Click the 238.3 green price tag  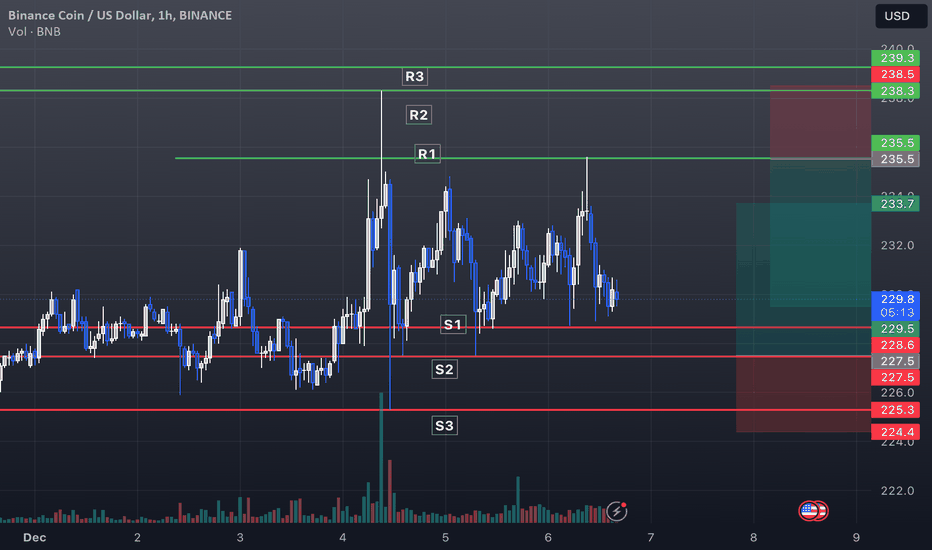[895, 91]
